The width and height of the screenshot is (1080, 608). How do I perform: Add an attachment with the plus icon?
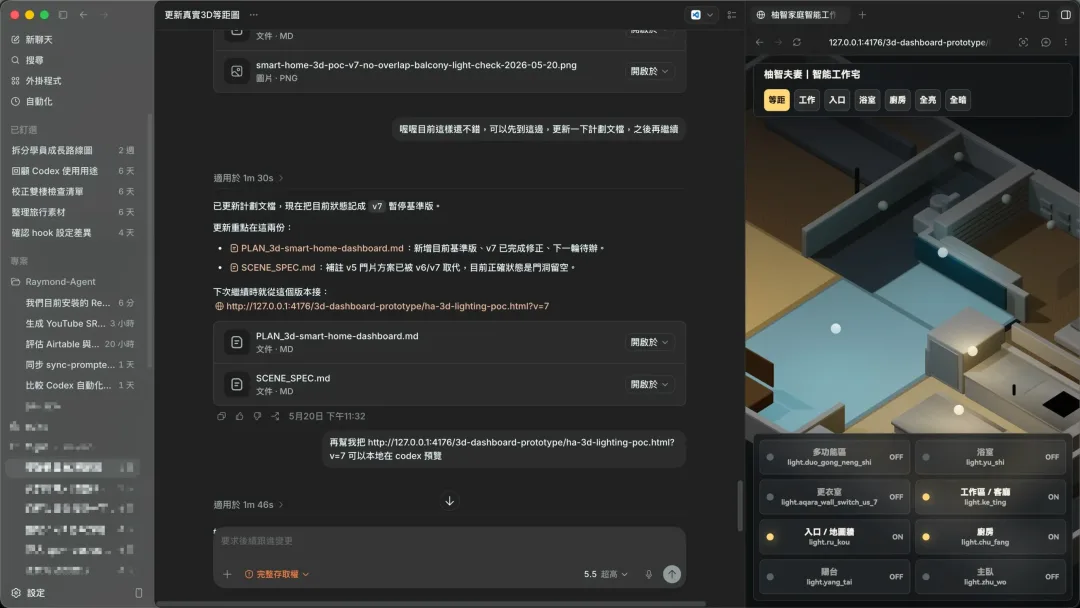tap(227, 574)
